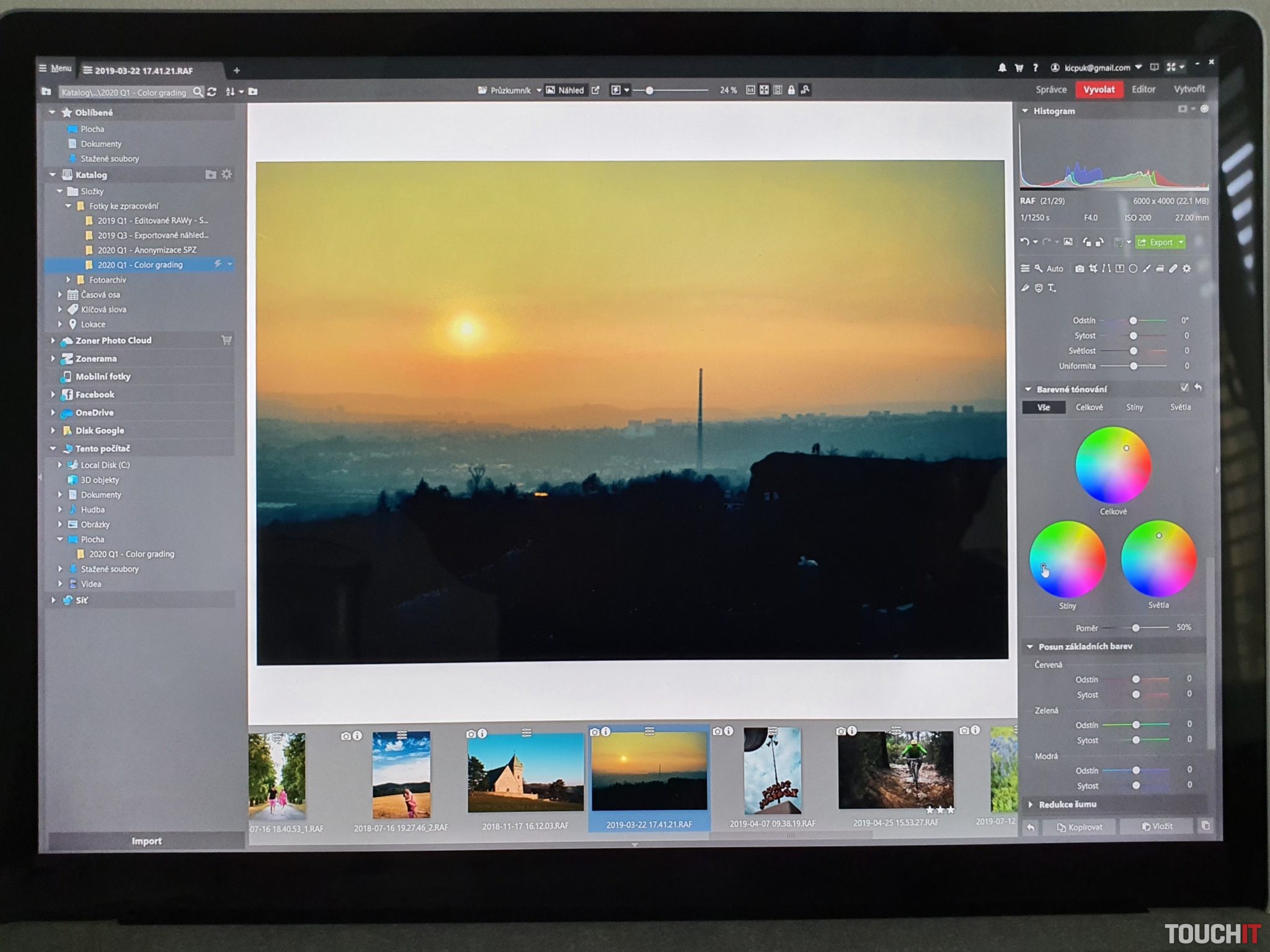Open the Export dropdown arrow

point(1181,242)
